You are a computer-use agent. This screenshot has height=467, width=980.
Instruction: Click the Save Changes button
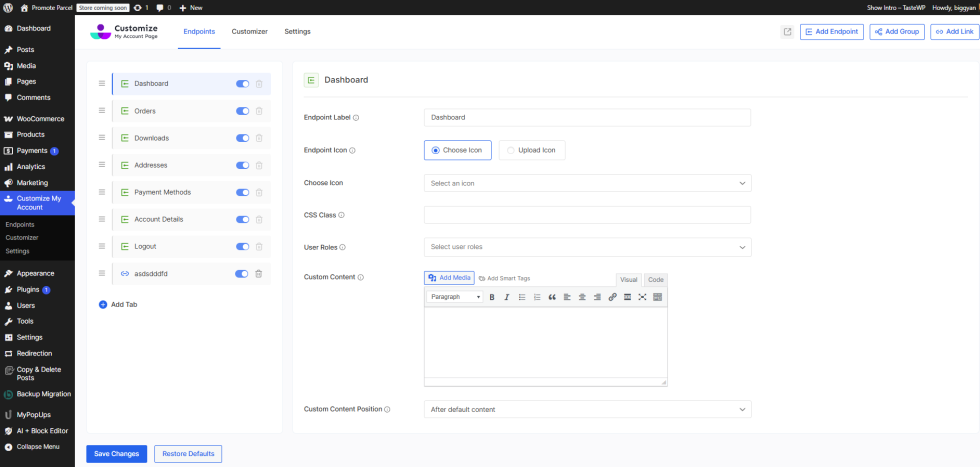[116, 454]
